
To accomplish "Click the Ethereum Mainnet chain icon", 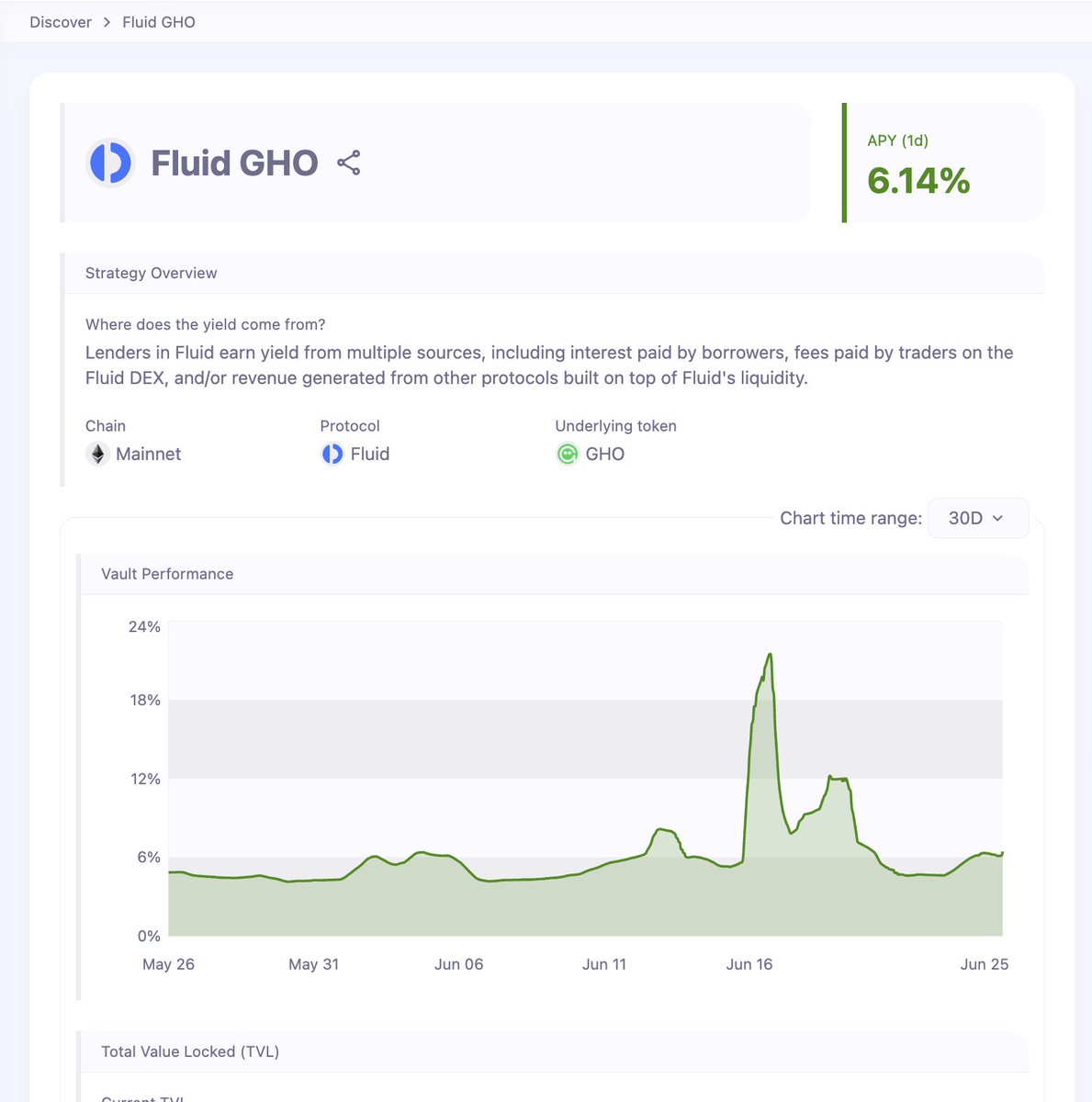I will pyautogui.click(x=97, y=454).
